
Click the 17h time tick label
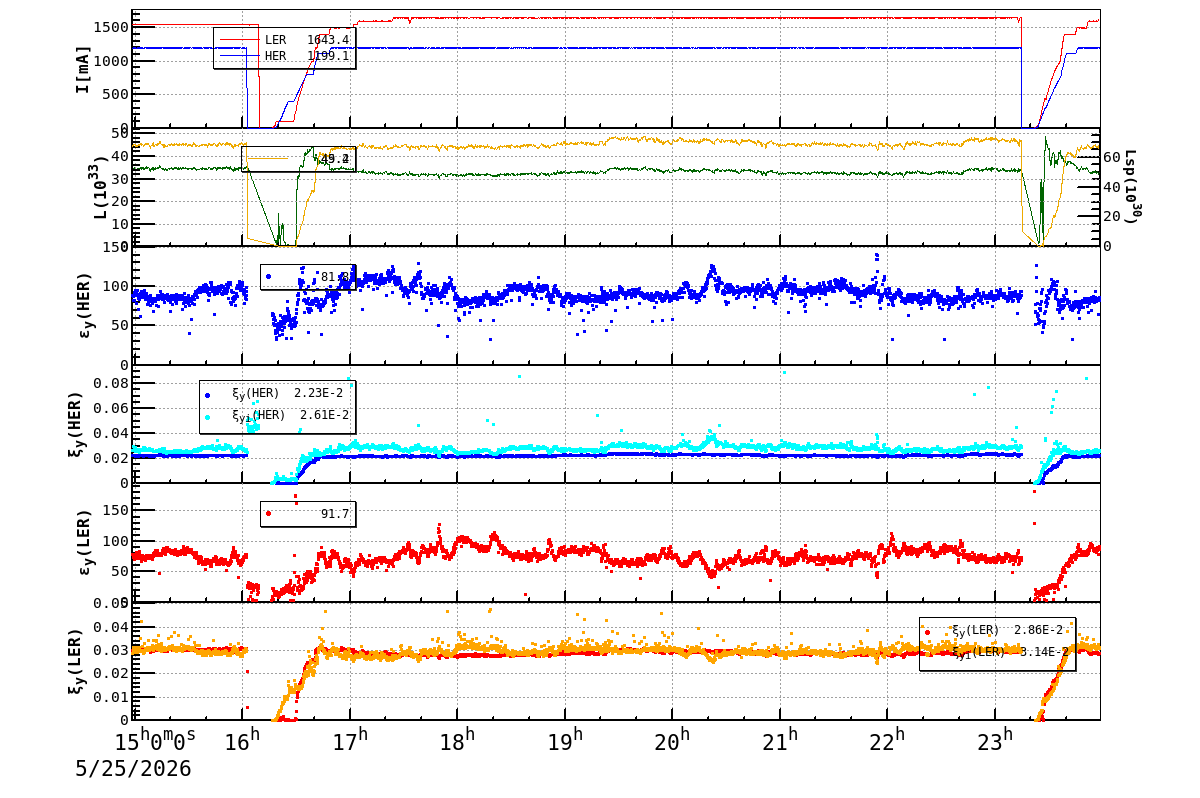349,742
